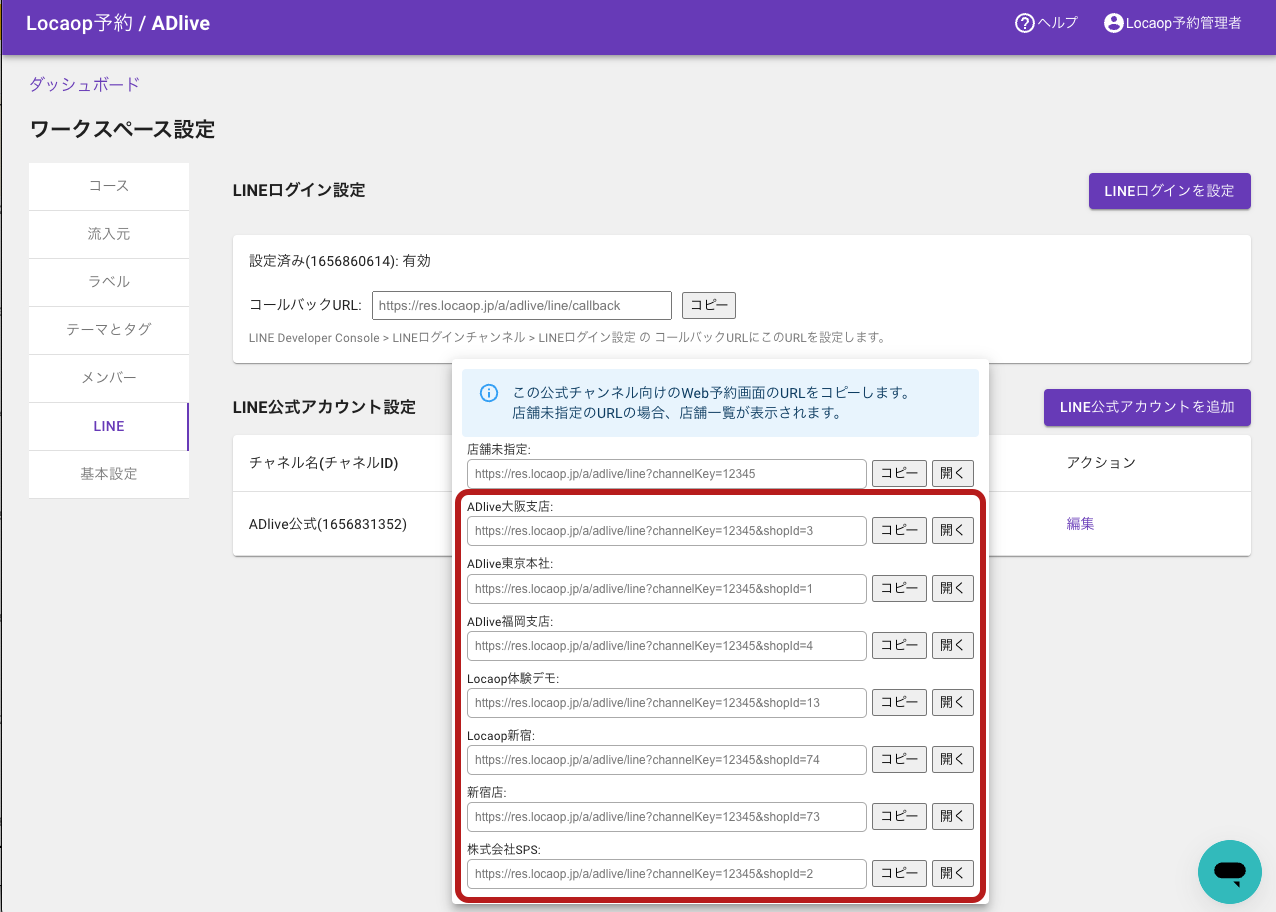Copy the callback URL with コピー button
The height and width of the screenshot is (912, 1276).
click(x=709, y=305)
